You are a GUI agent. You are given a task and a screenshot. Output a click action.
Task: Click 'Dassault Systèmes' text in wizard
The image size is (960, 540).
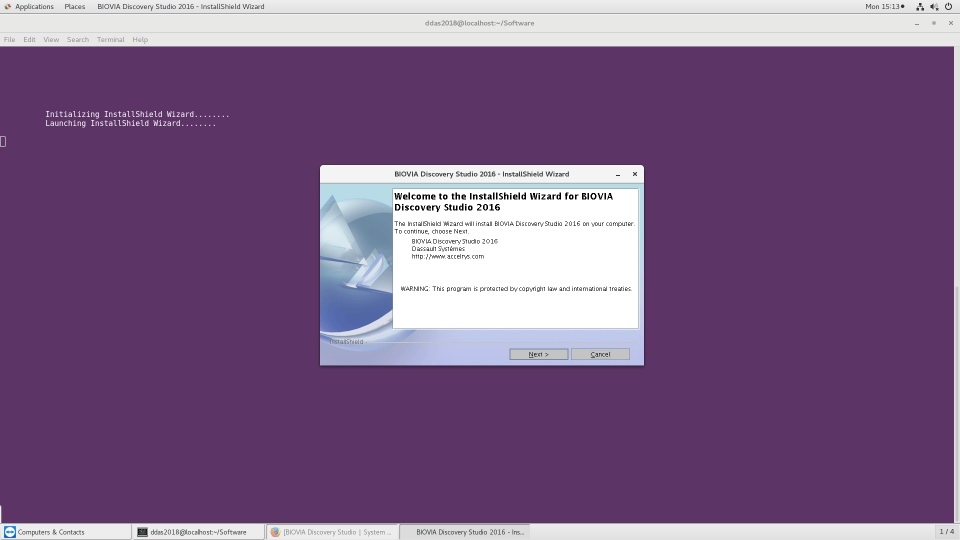[x=438, y=249]
